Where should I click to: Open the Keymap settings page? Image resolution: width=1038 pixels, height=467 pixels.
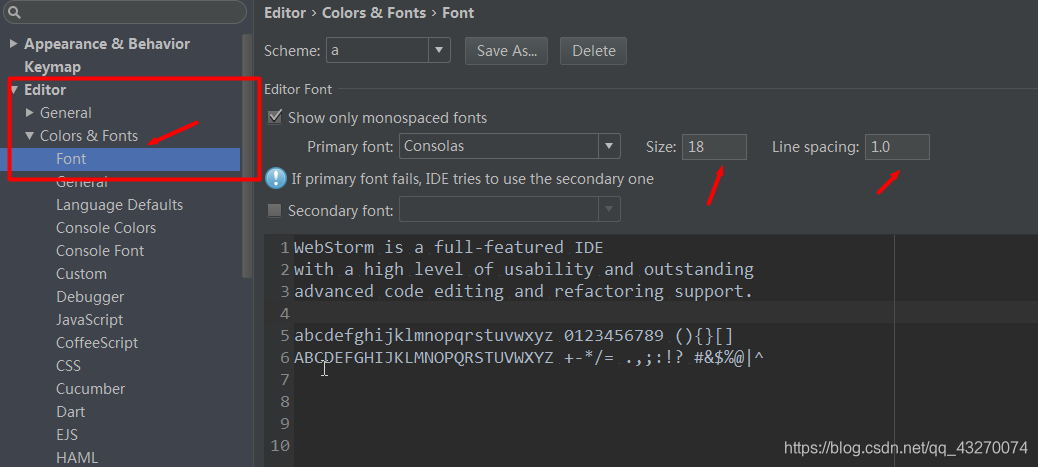tap(52, 67)
